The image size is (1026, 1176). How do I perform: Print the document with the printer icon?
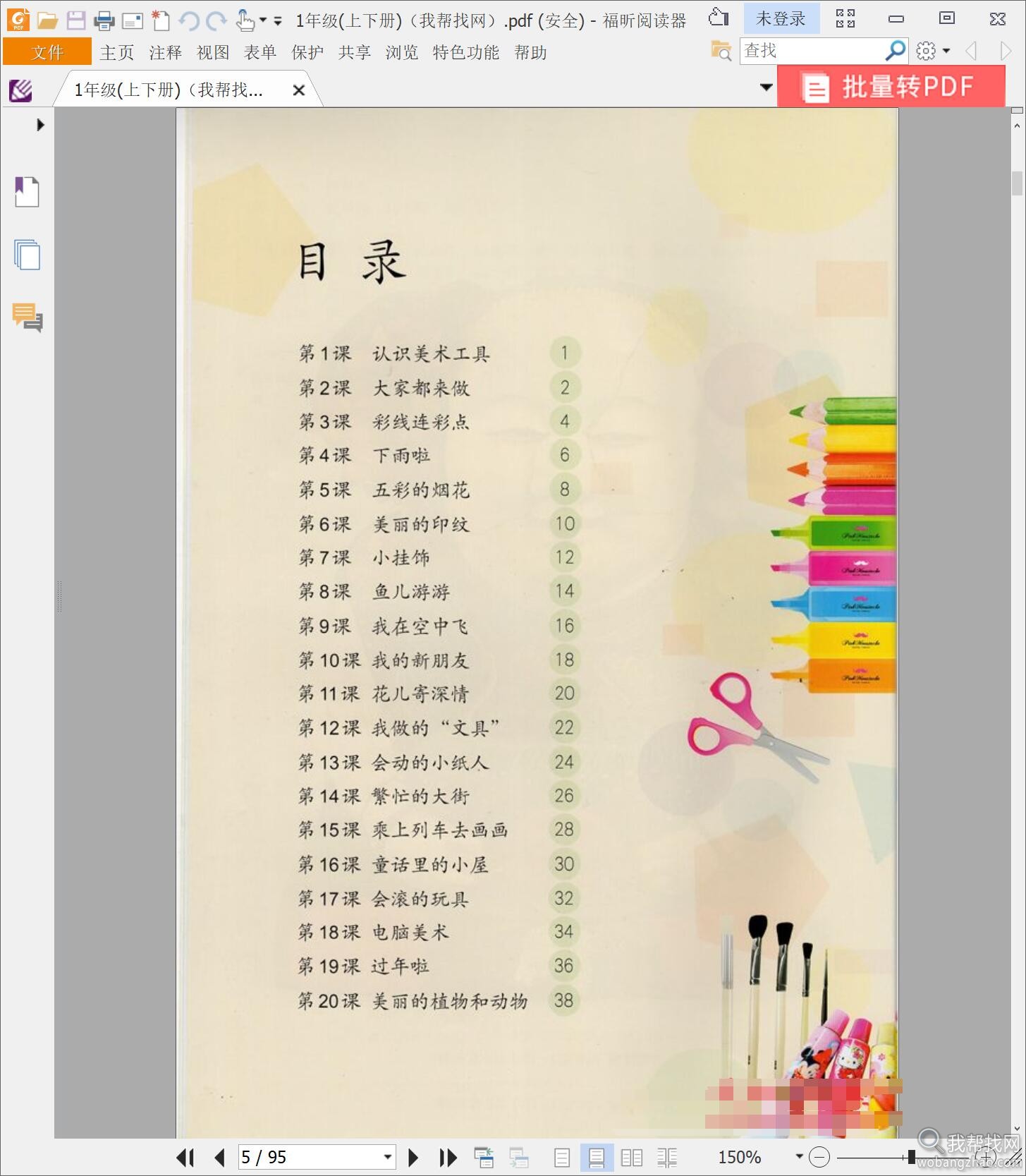(104, 20)
